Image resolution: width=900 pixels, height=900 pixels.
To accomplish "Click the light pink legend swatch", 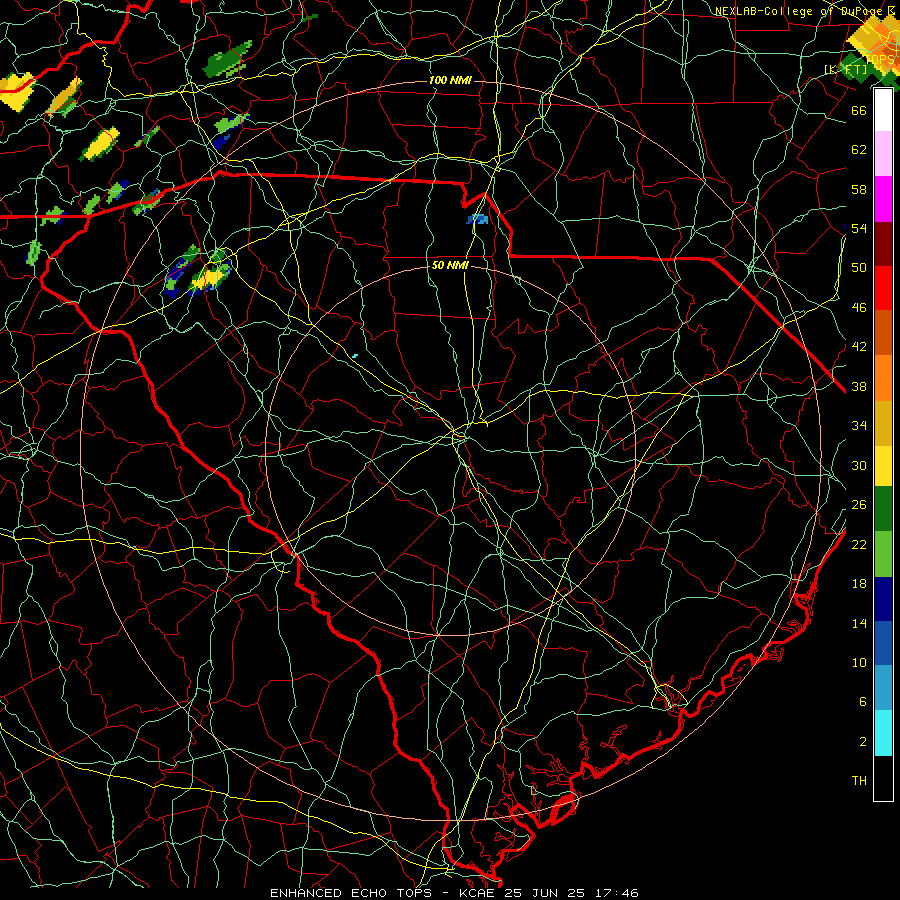I will click(x=883, y=154).
